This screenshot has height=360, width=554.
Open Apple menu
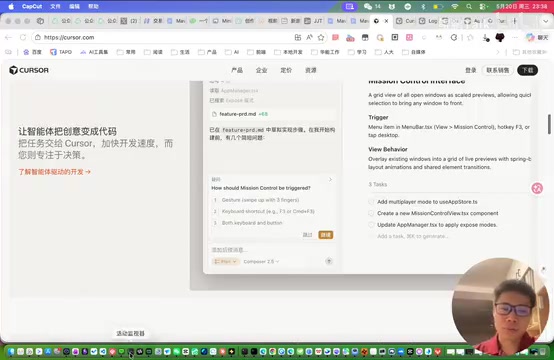(11, 6)
